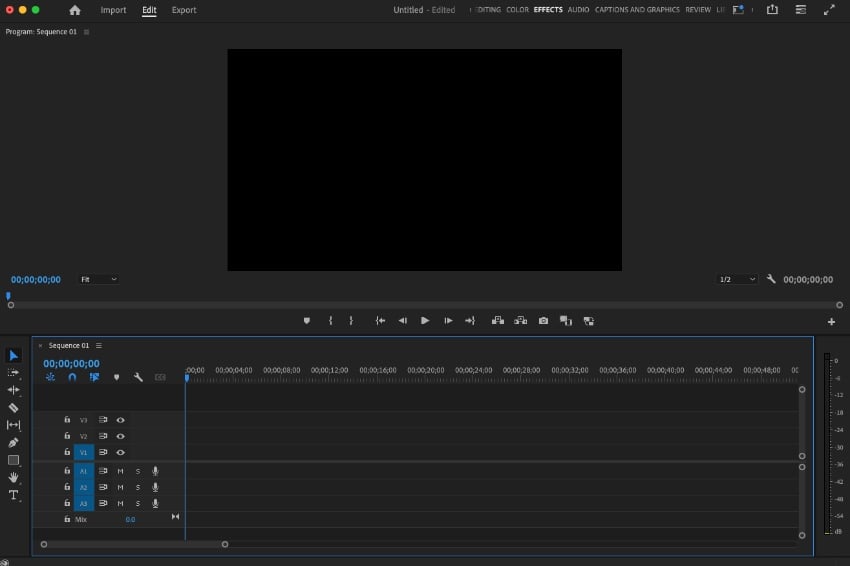Screen dimensions: 850x566
Task: Click the Program monitor current timecode
Action: tap(36, 280)
